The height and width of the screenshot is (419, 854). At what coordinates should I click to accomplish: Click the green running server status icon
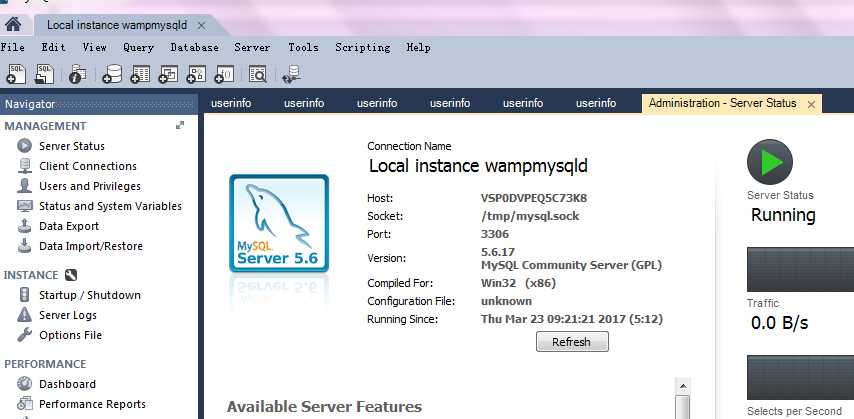pyautogui.click(x=770, y=162)
